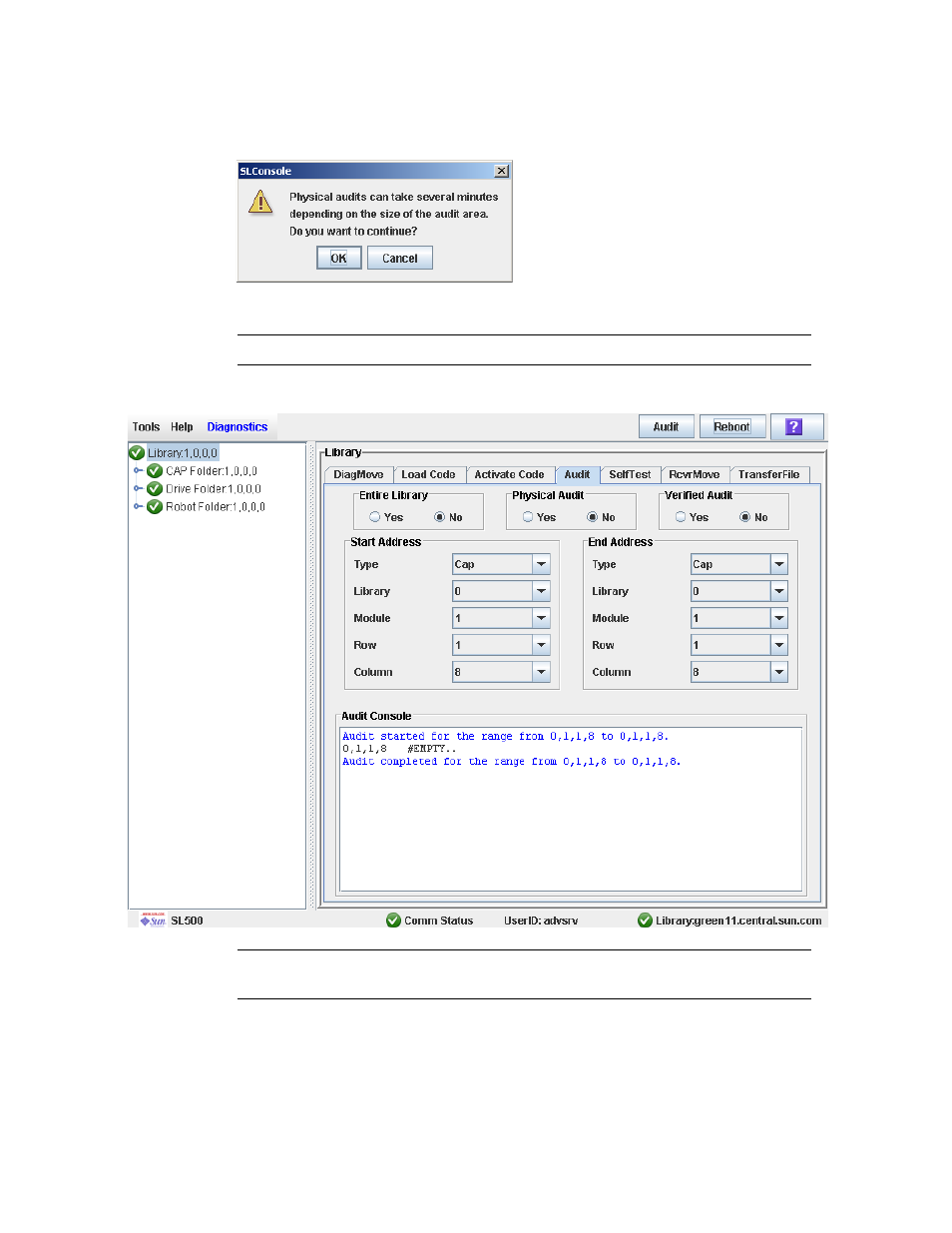Click the Drive Folder green check icon
Viewport: 952px width, 1233px height.
155,489
